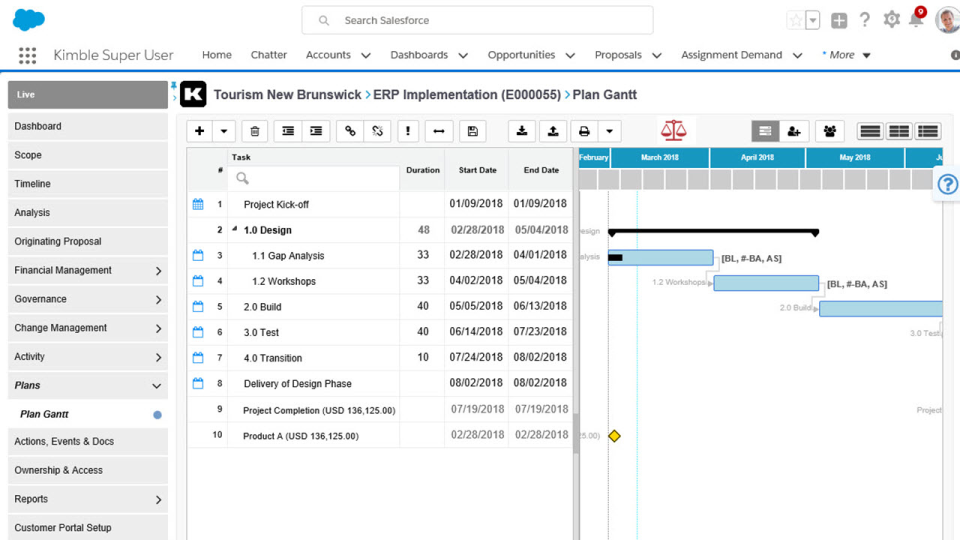
Task: Click the upload export icon
Action: [x=553, y=131]
